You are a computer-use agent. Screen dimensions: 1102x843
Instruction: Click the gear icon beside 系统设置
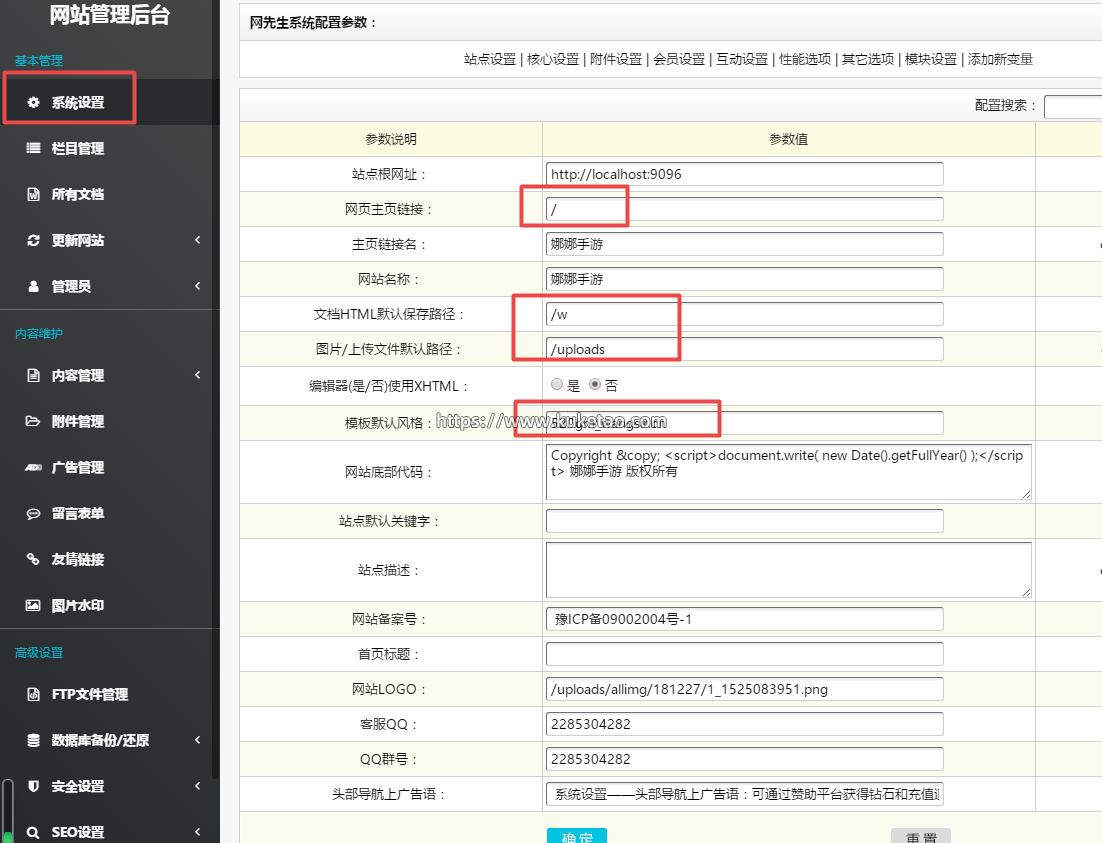click(x=33, y=103)
